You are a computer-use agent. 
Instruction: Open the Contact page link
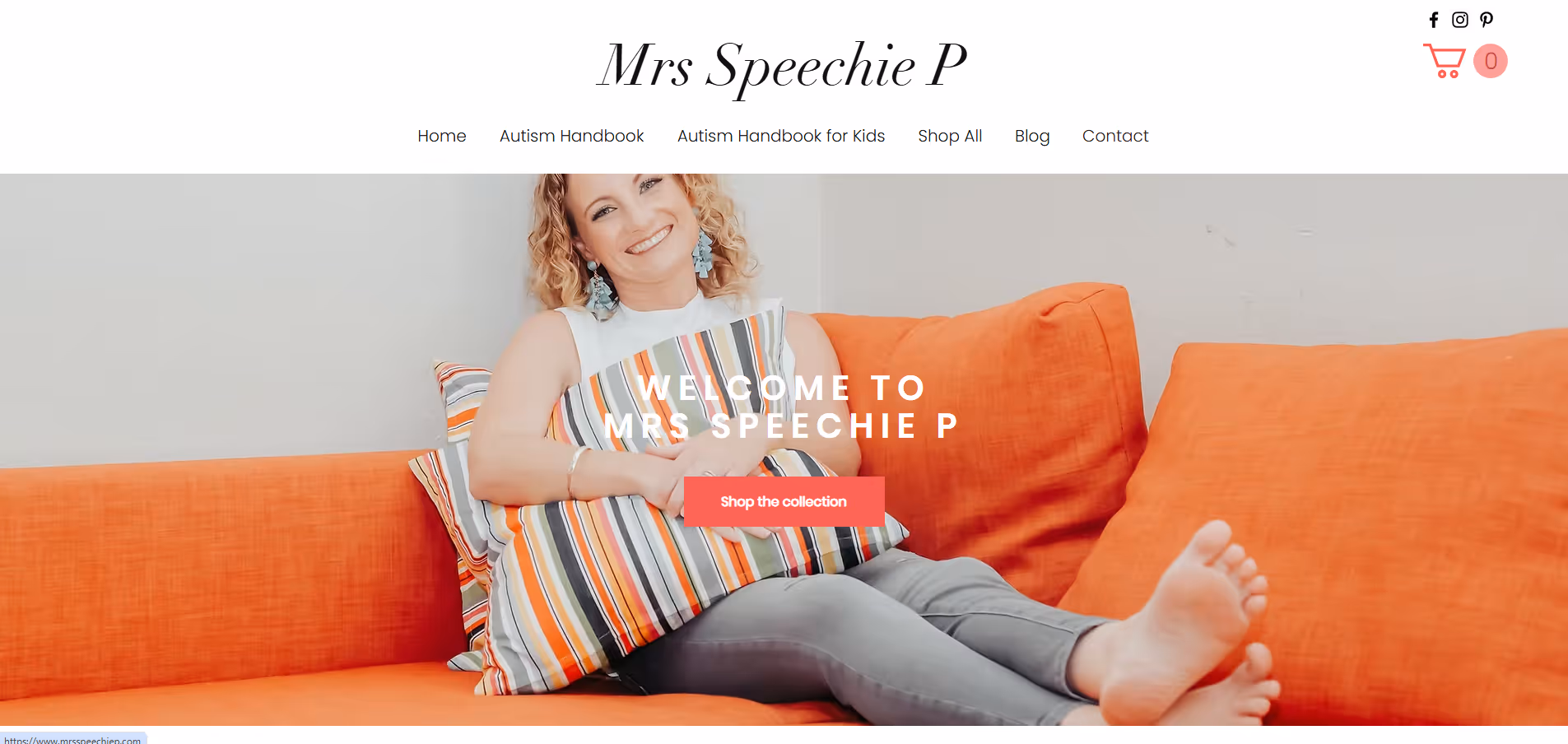(1115, 136)
